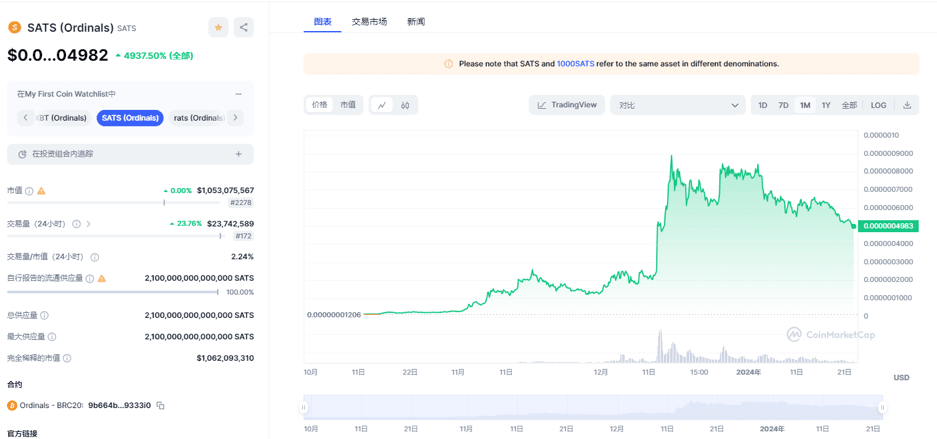Click the star watchlist icon
Viewport: 937px width, 439px height.
[x=218, y=28]
